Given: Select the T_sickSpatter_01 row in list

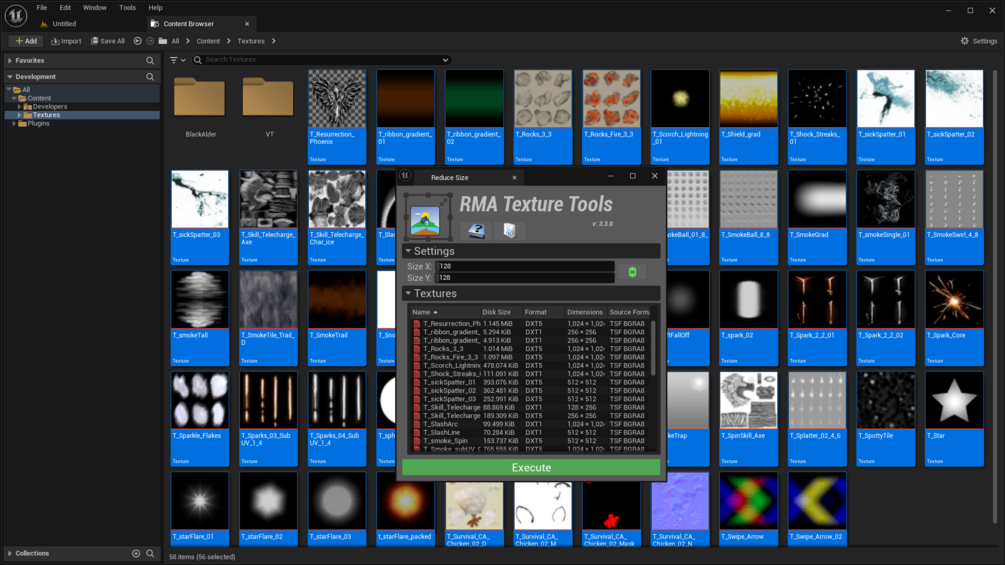Looking at the screenshot, I should tap(529, 382).
